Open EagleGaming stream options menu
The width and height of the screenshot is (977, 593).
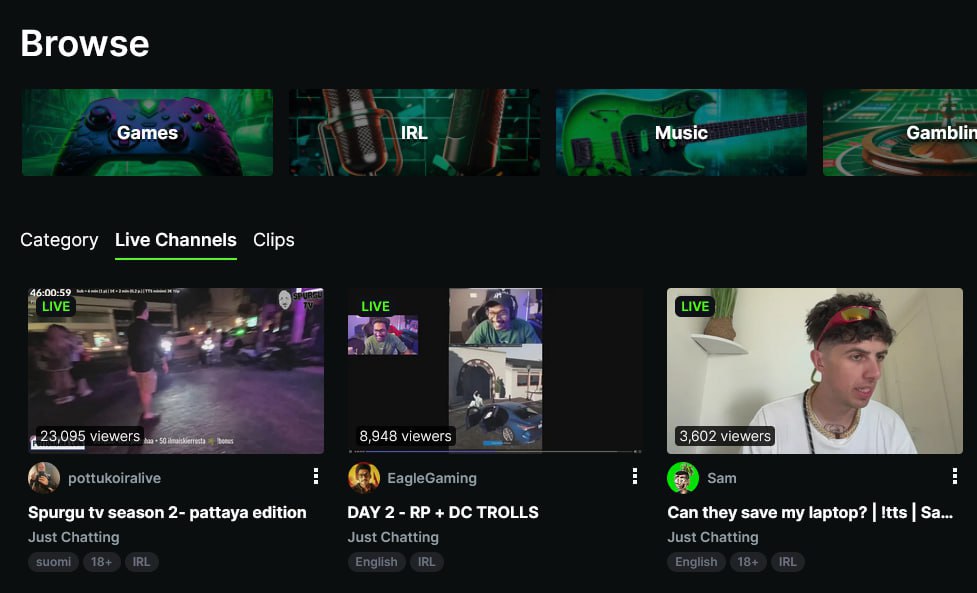coord(635,477)
